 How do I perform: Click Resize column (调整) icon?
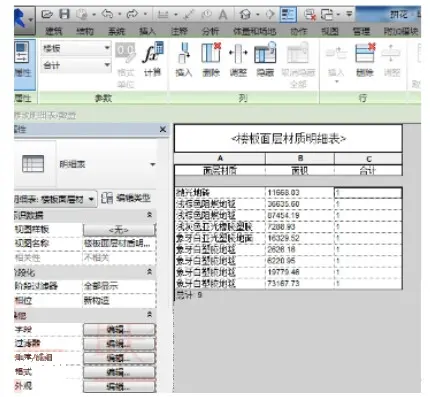[x=238, y=53]
